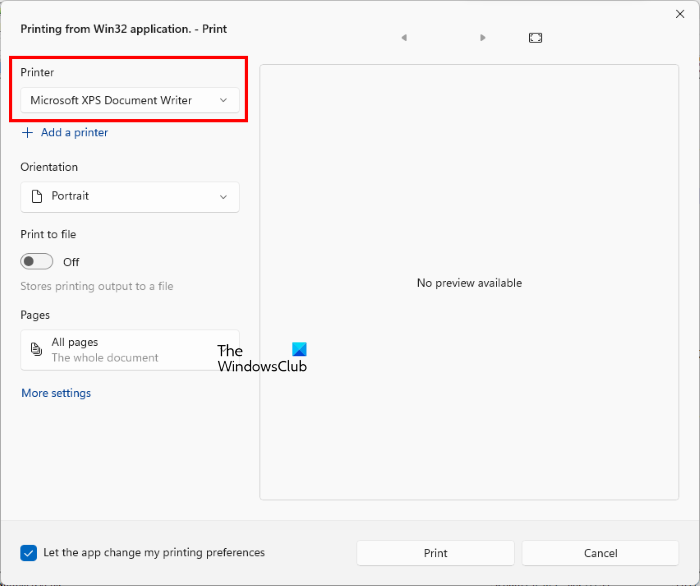This screenshot has height=586, width=700.
Task: Open the Pages All pages dropdown
Action: click(x=130, y=350)
